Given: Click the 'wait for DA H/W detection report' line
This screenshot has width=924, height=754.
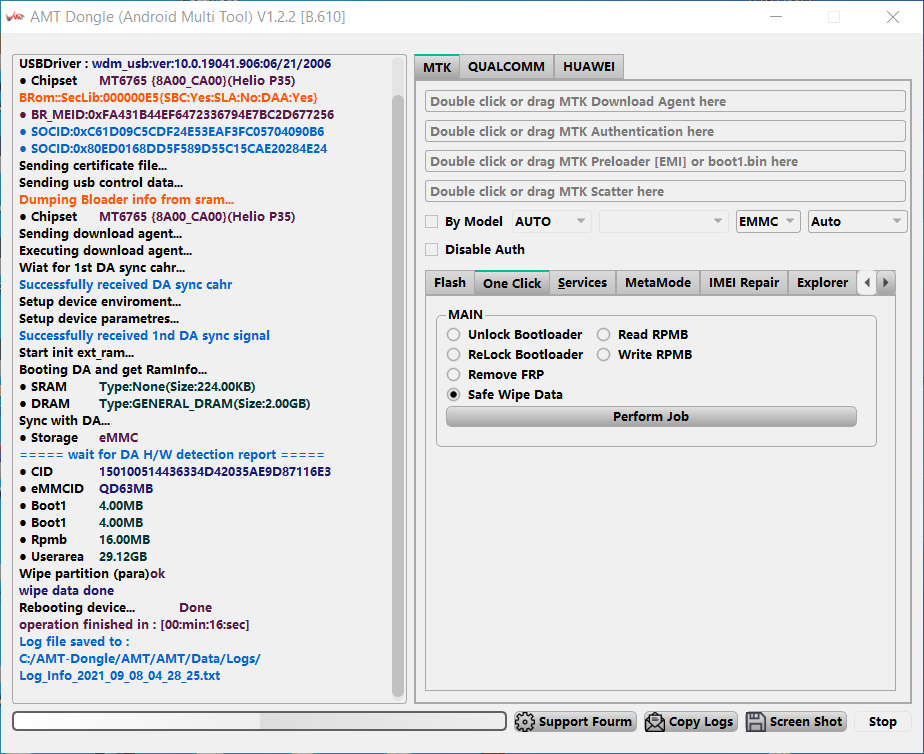Looking at the screenshot, I should (x=172, y=455).
